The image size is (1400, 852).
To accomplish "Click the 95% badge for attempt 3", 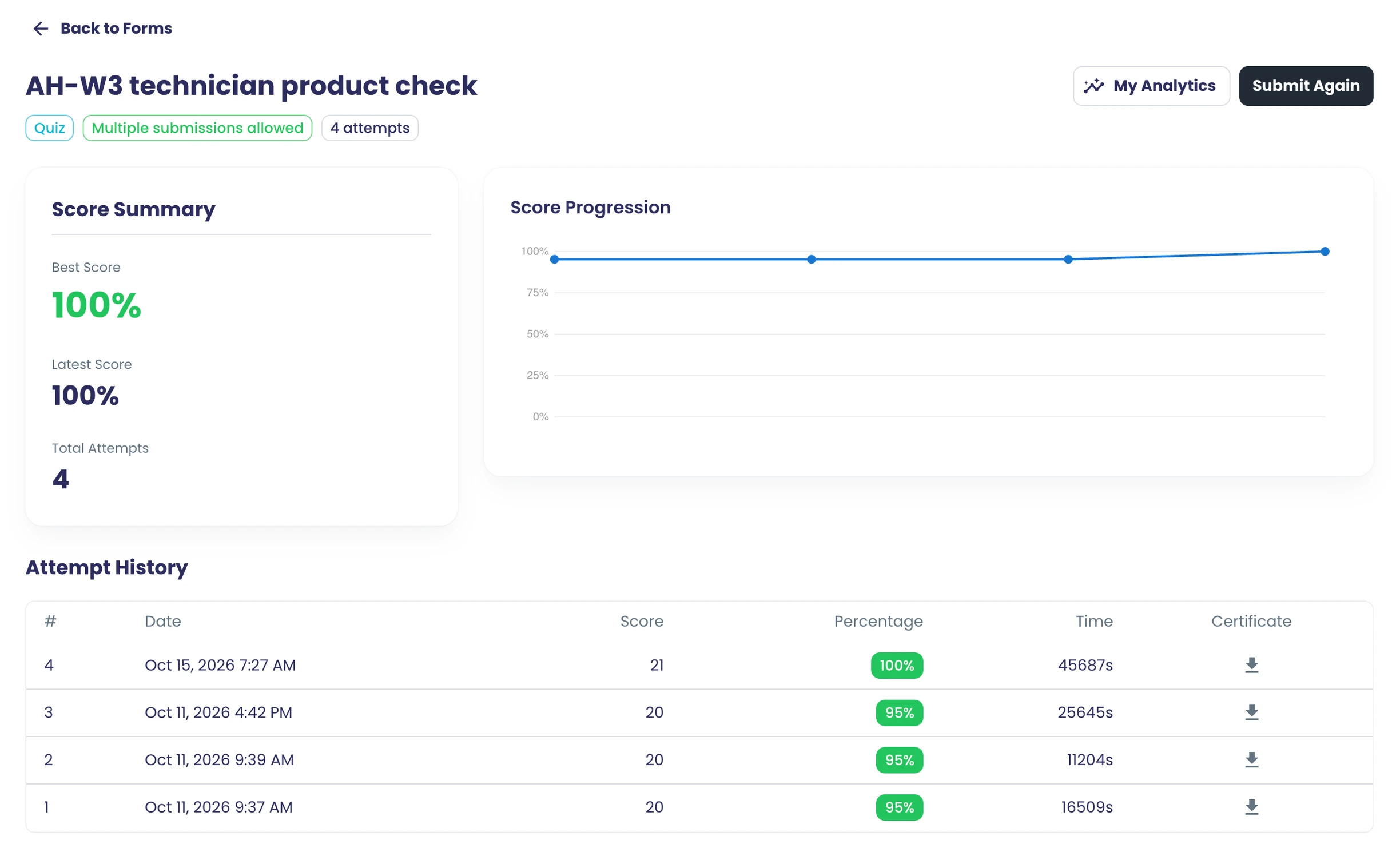I will click(x=900, y=713).
